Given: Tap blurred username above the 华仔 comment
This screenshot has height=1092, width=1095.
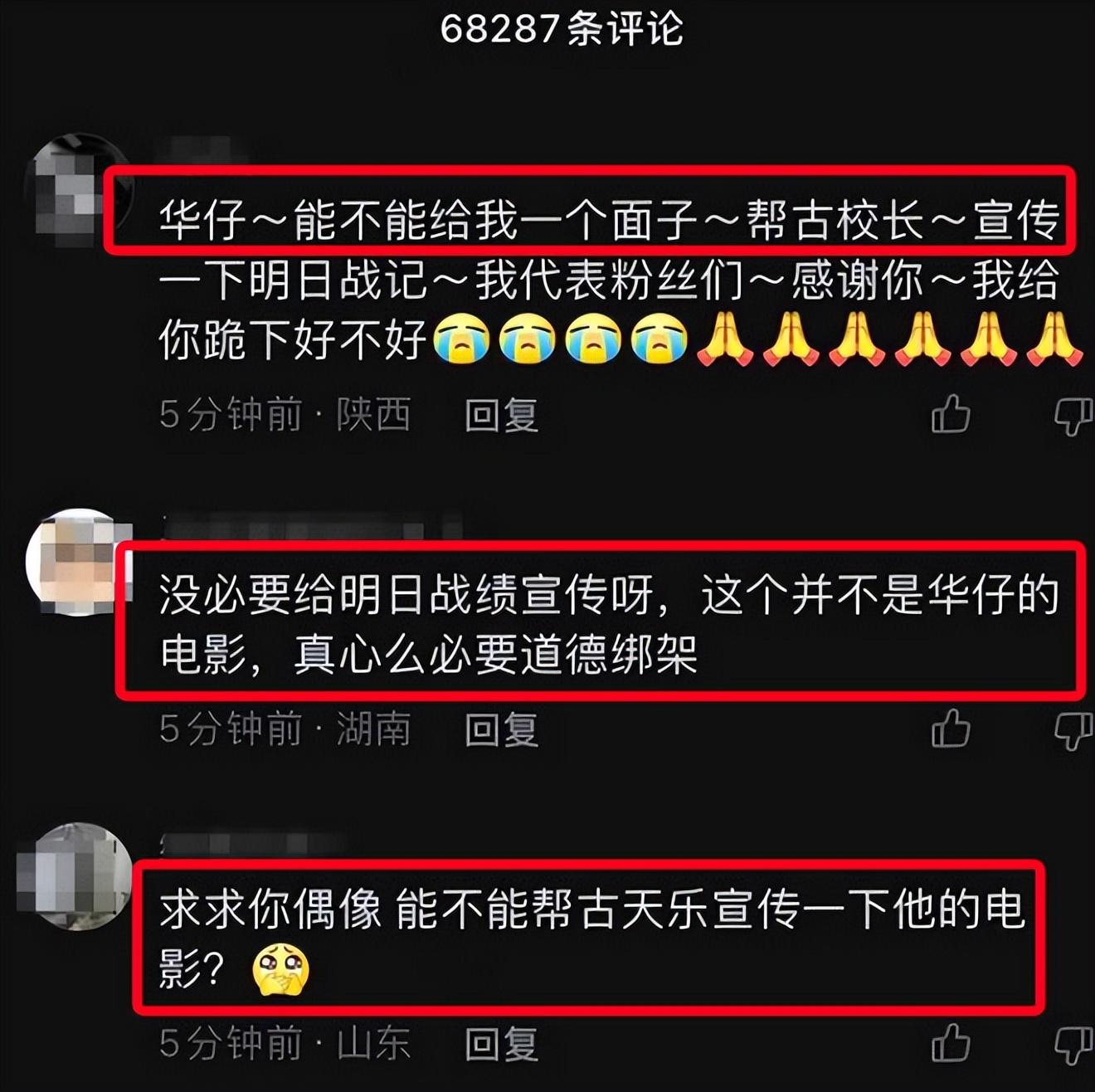Looking at the screenshot, I should 203,153.
